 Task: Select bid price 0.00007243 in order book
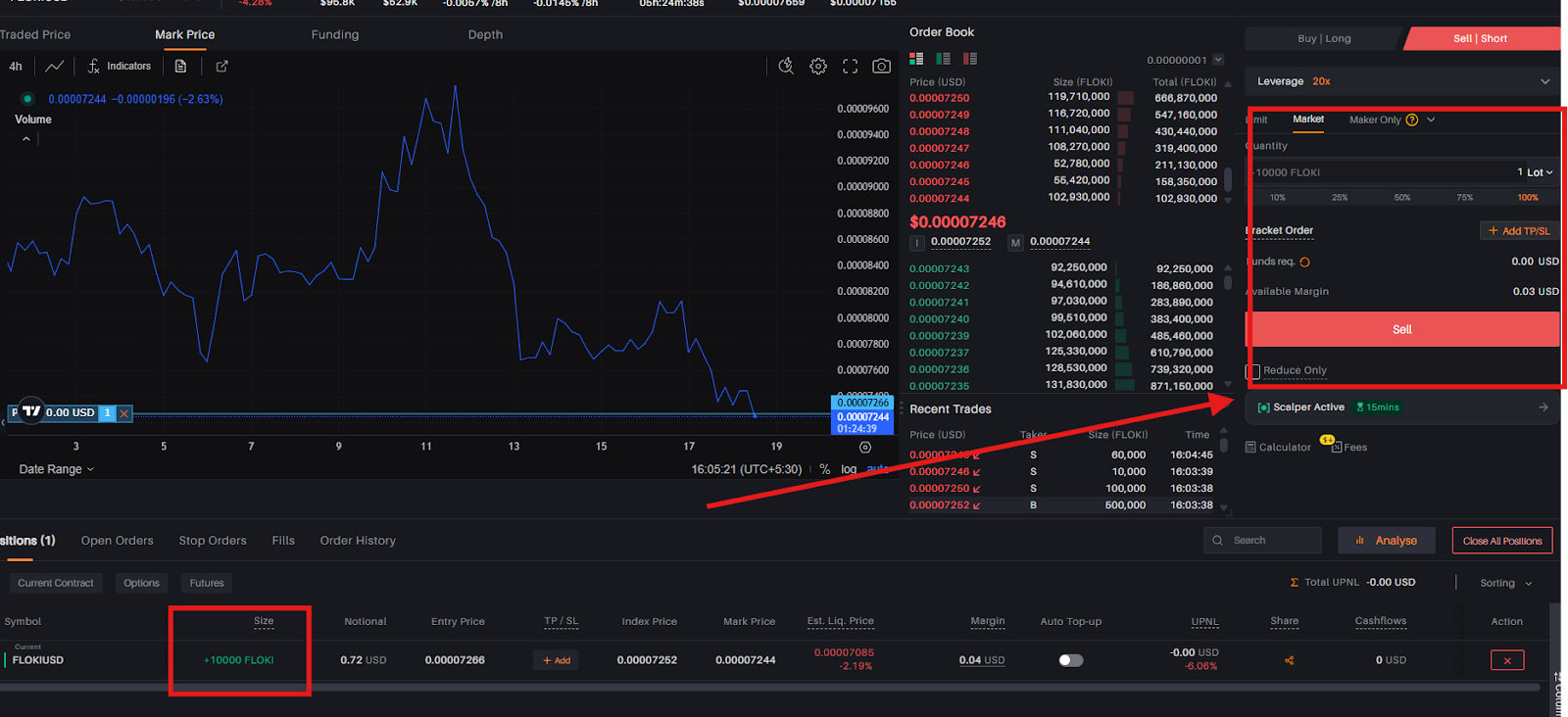(x=939, y=268)
